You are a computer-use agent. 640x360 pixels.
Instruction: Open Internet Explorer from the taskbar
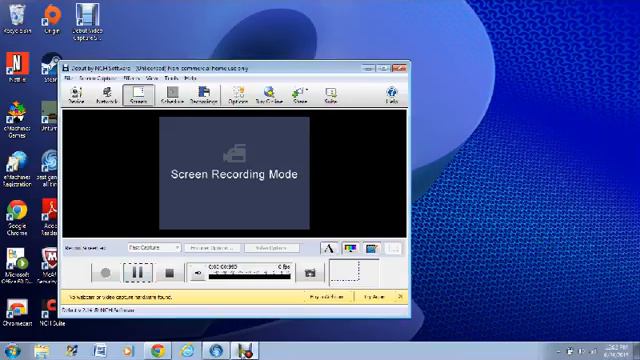tap(187, 351)
